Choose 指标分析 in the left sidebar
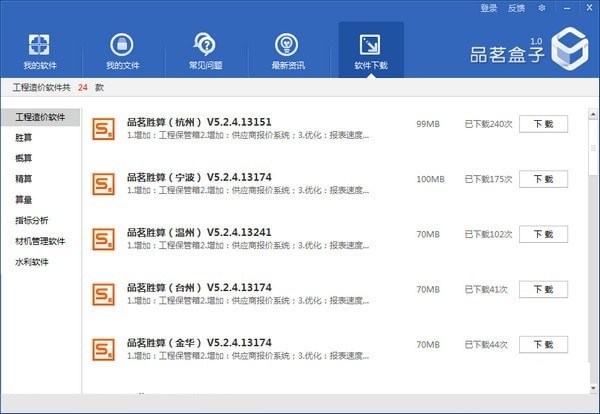The width and height of the screenshot is (600, 414). pyautogui.click(x=31, y=220)
